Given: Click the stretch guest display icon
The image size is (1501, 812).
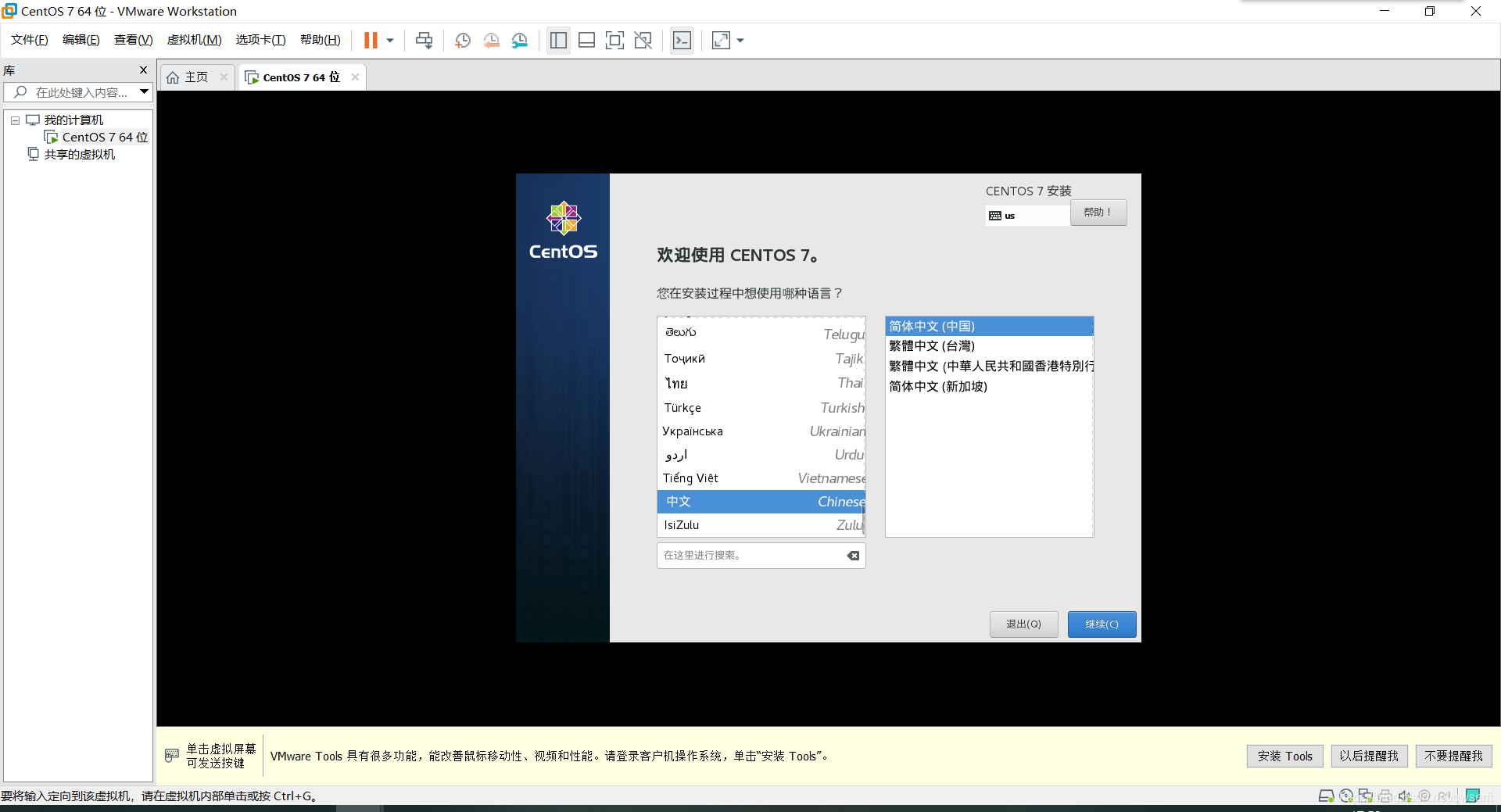Looking at the screenshot, I should click(x=721, y=41).
